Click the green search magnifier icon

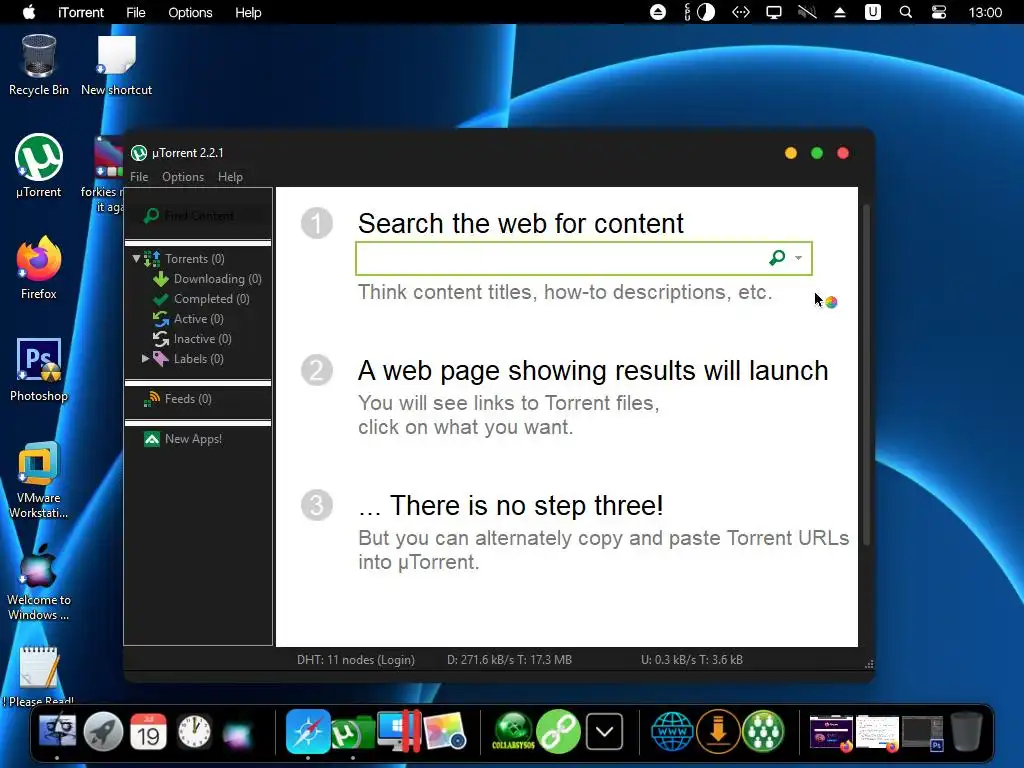coord(776,258)
